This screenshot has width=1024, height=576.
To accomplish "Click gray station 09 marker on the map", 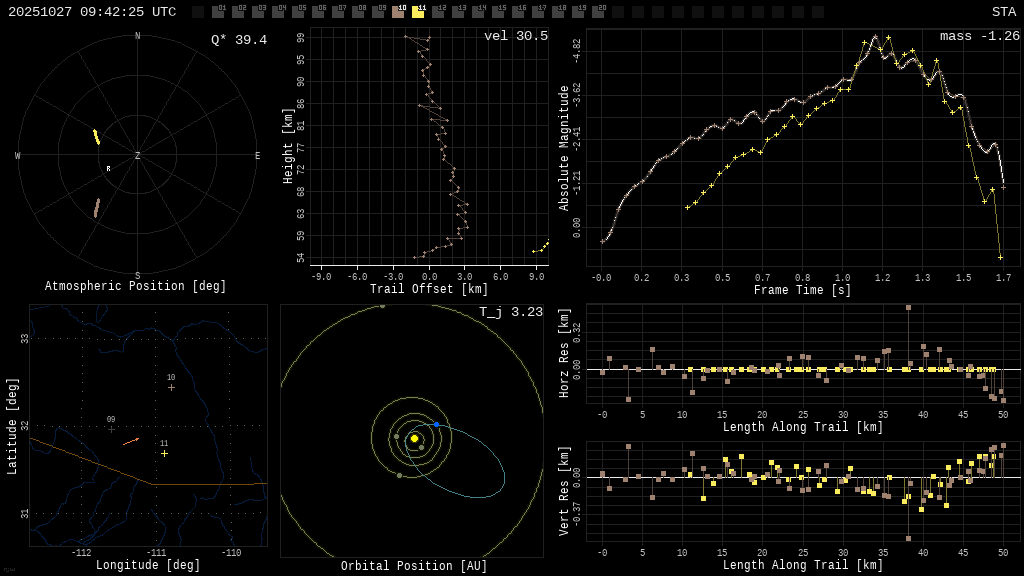I will tap(111, 429).
